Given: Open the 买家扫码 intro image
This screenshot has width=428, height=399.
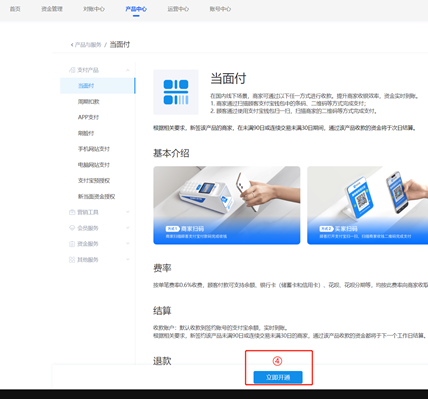Looking at the screenshot, I should pyautogui.click(x=367, y=205).
